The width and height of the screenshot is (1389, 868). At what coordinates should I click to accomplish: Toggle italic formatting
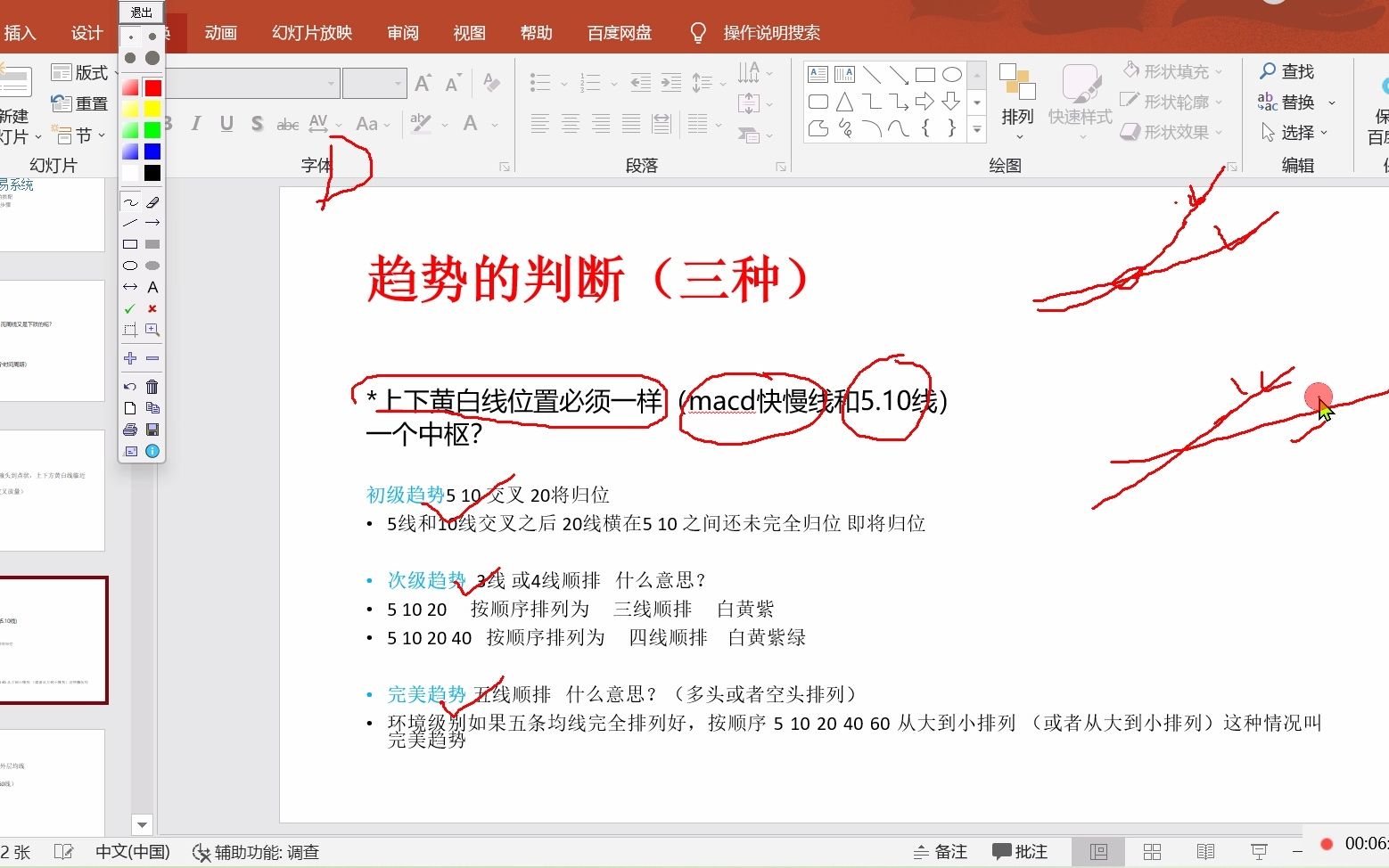[x=195, y=124]
